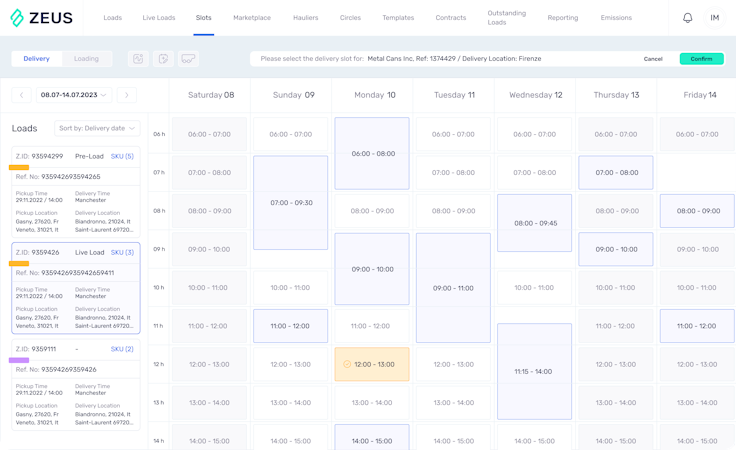Click Cancel in the slot selection bar
The width and height of the screenshot is (736, 450).
point(653,59)
